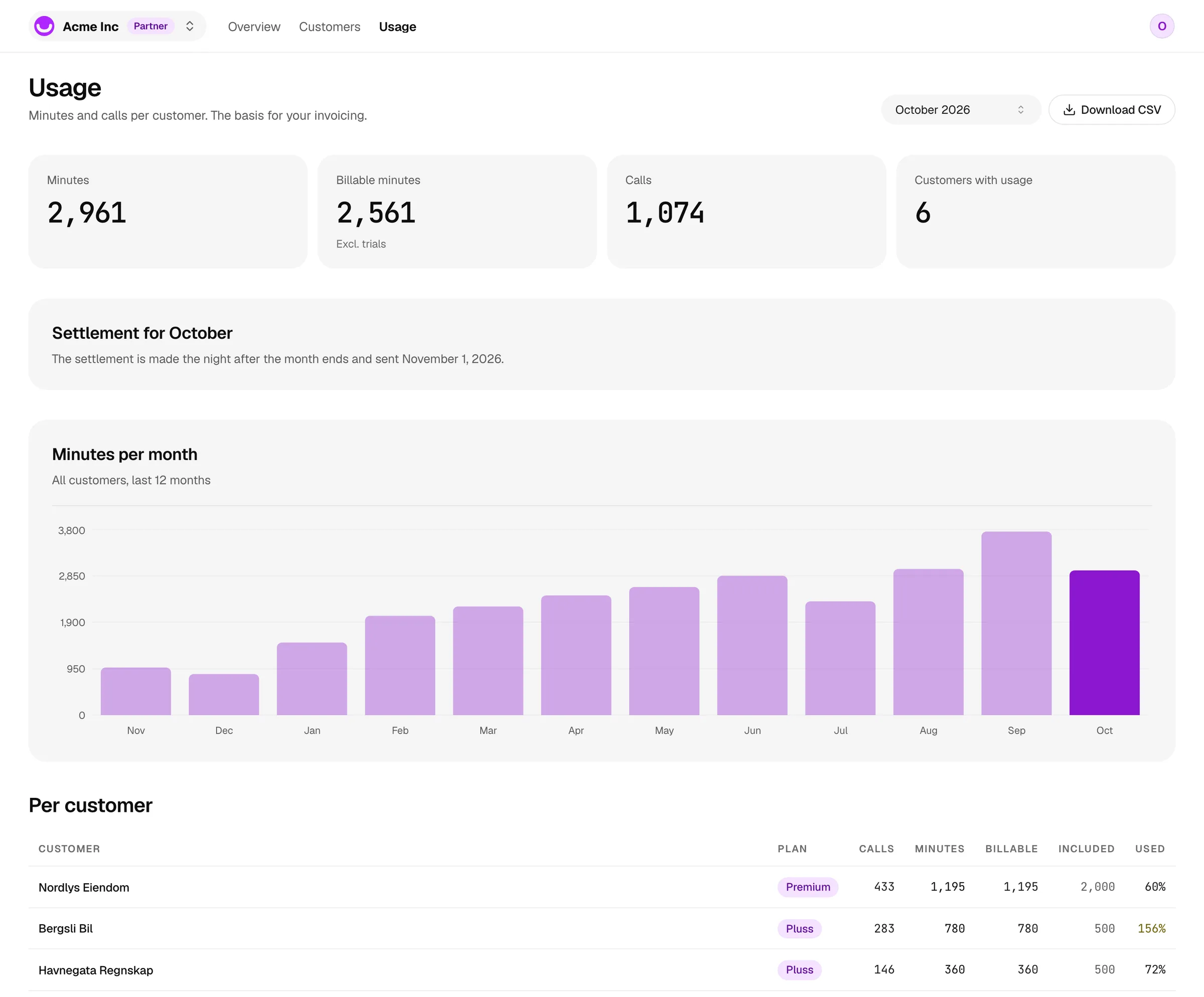Click the Pluss badge in Havnegata Regnskap row
Screen dimensions: 1204x997
coord(799,969)
